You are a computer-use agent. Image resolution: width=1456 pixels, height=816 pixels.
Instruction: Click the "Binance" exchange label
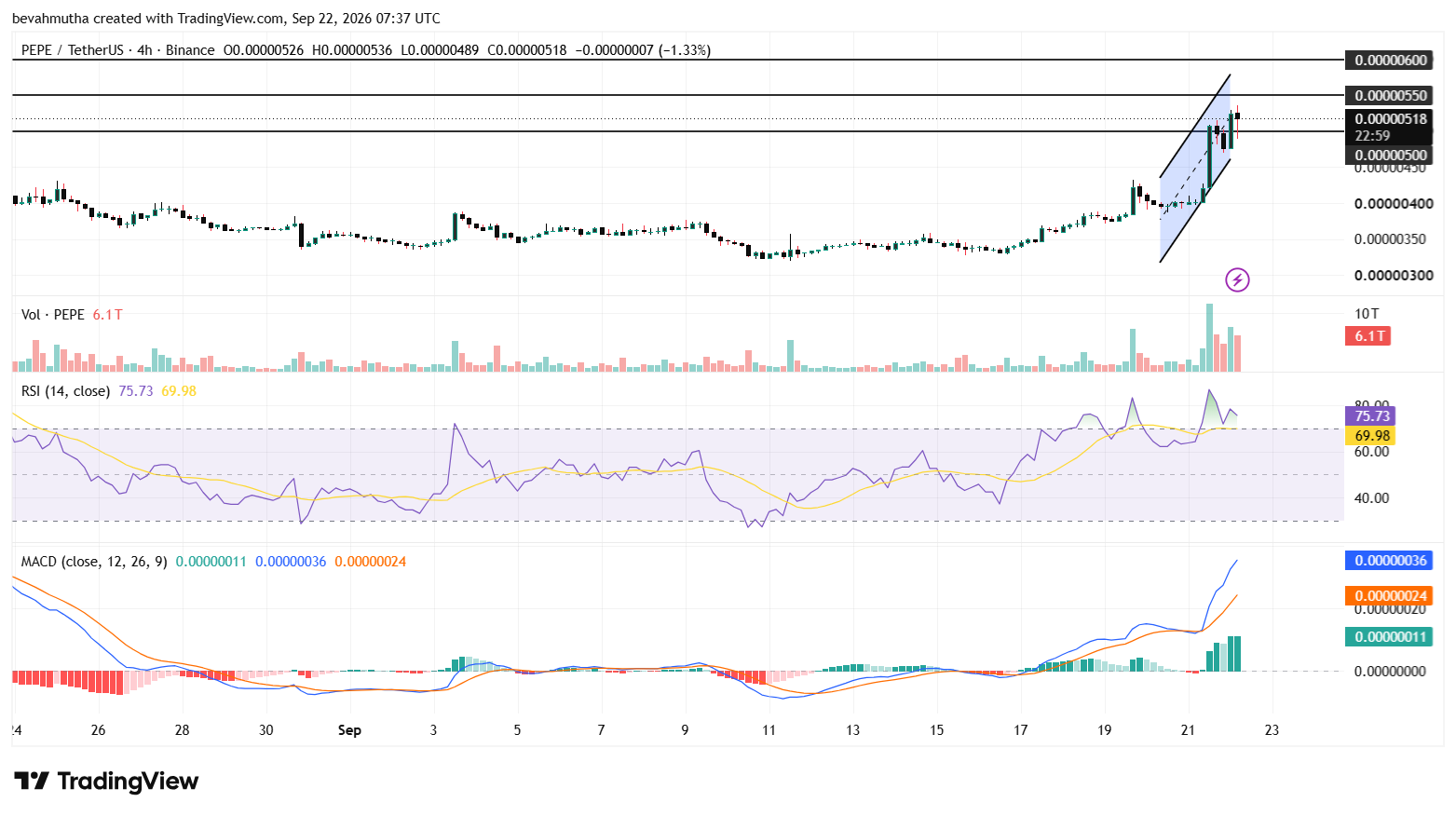190,50
